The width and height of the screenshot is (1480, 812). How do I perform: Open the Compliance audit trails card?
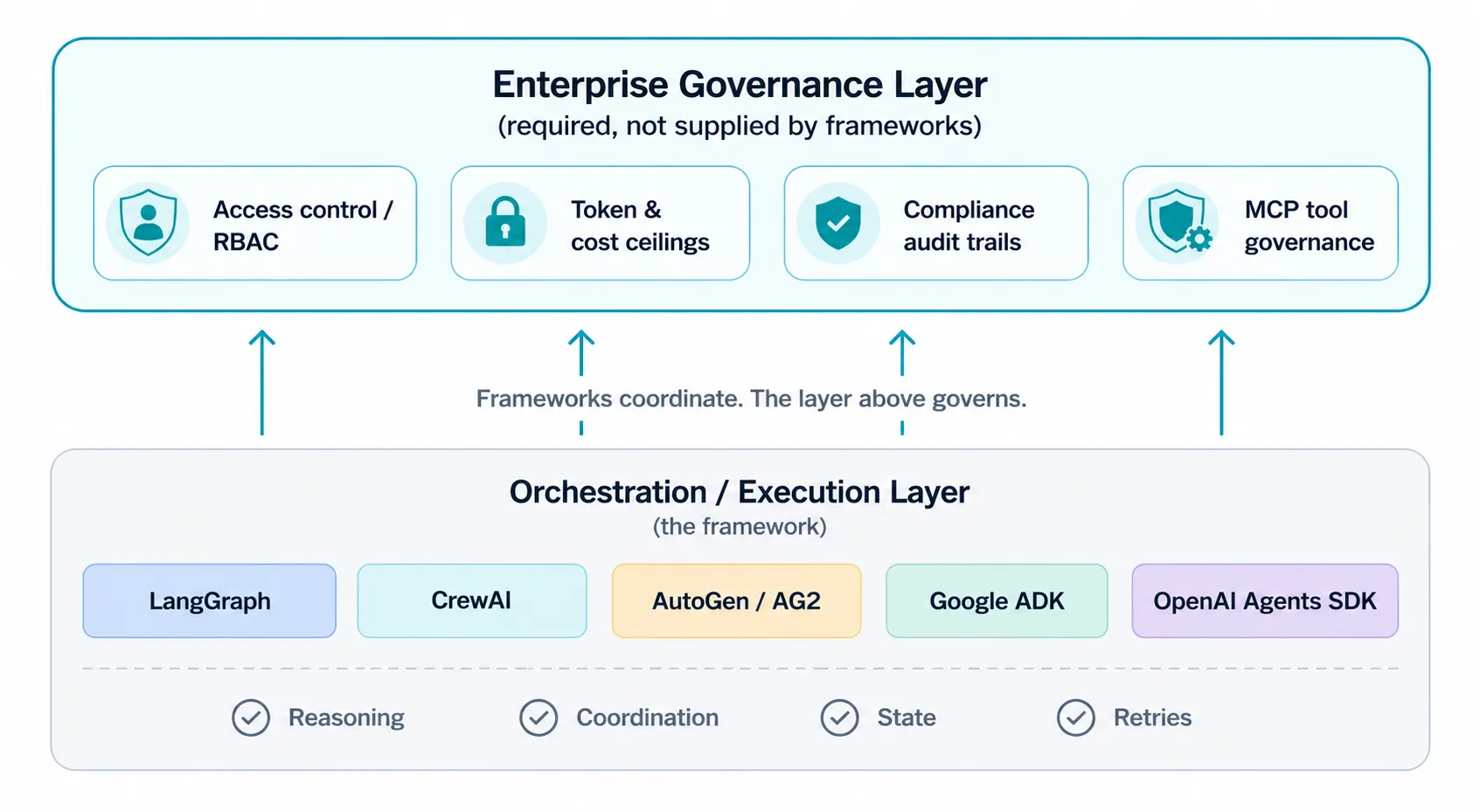tap(936, 223)
